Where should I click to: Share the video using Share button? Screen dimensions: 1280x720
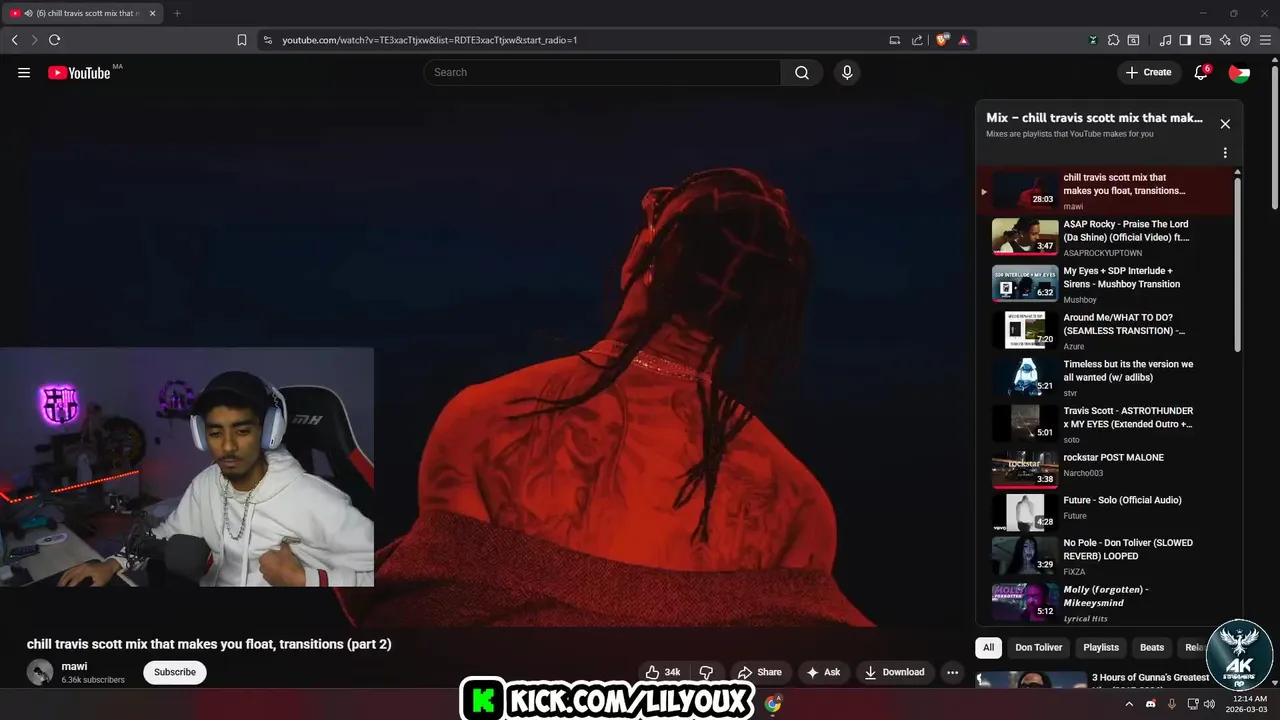point(760,672)
